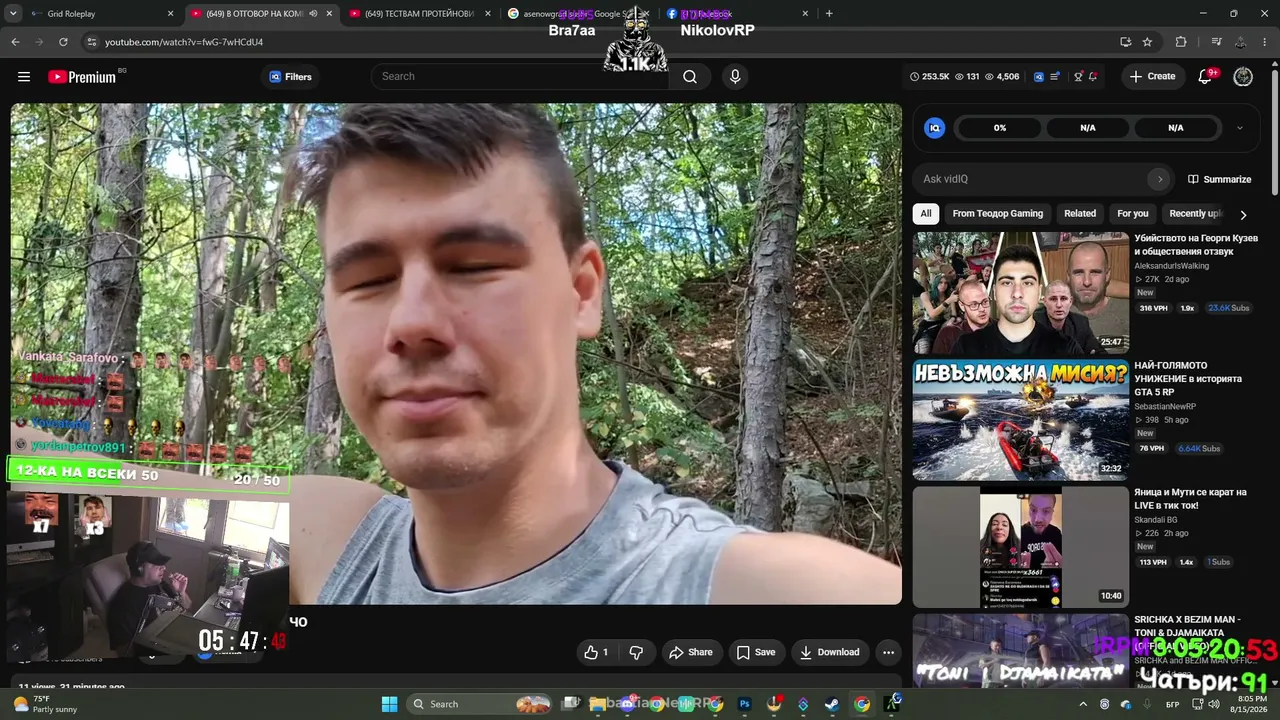Focus the YouTube search box
This screenshot has height=720, width=1280.
(520, 77)
